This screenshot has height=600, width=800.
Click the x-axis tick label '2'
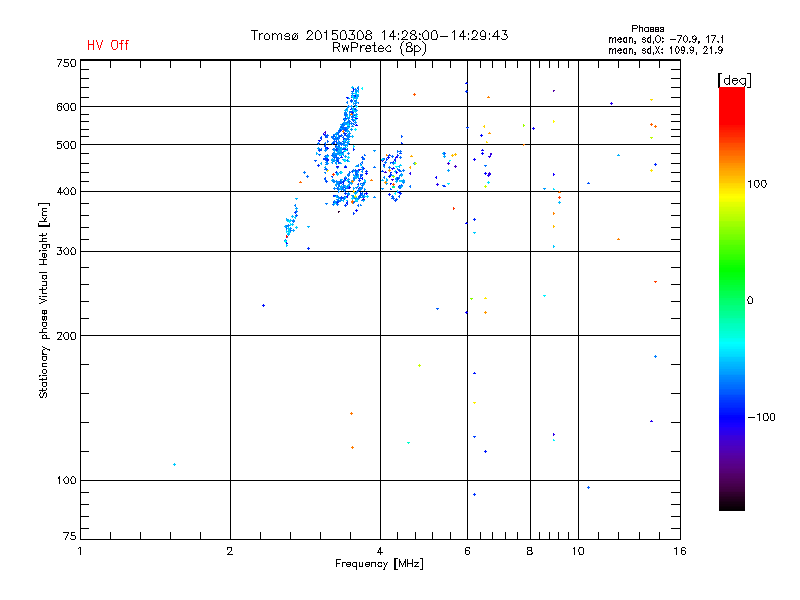coord(230,551)
